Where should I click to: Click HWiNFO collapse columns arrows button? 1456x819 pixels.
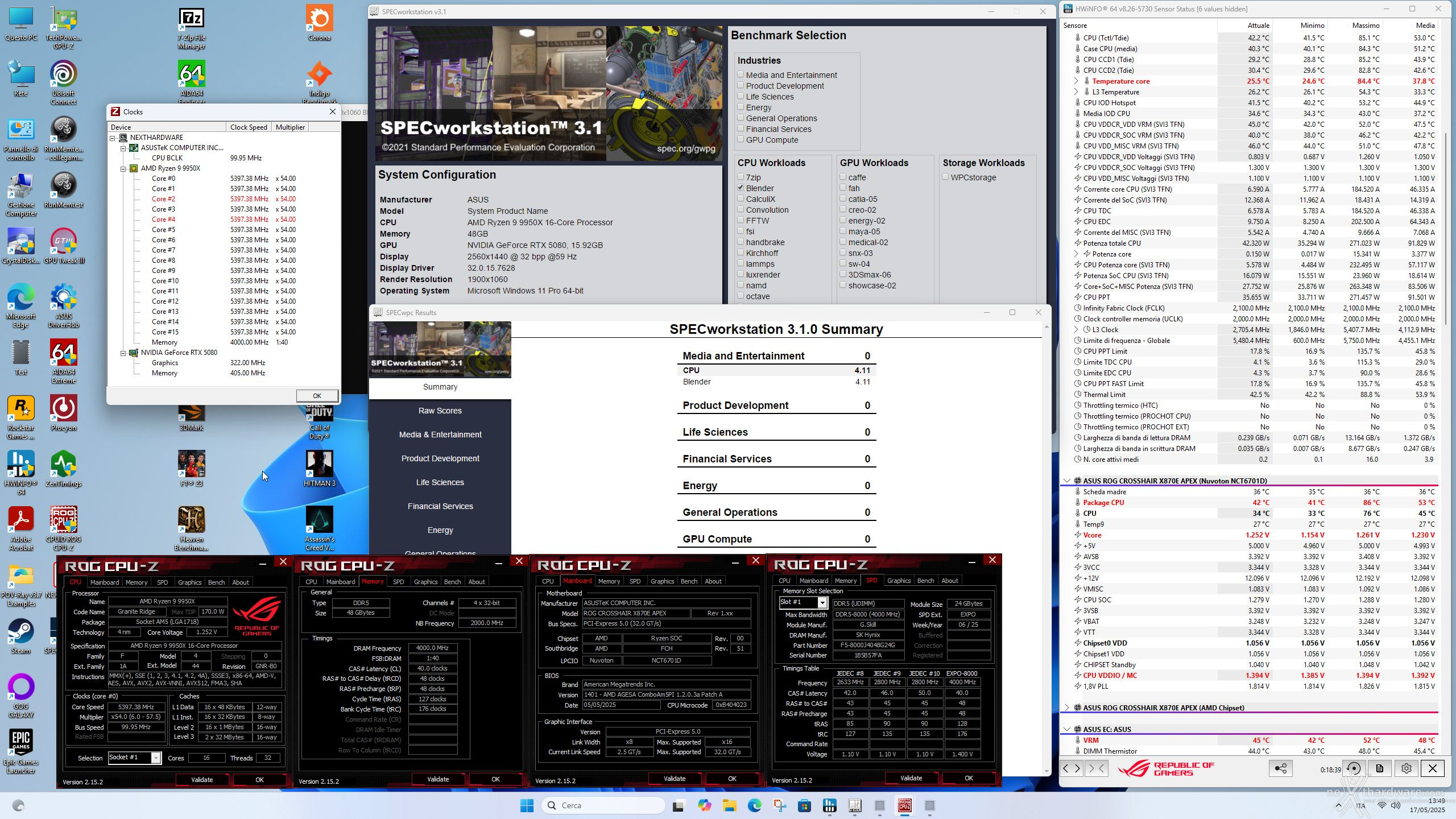(1095, 768)
